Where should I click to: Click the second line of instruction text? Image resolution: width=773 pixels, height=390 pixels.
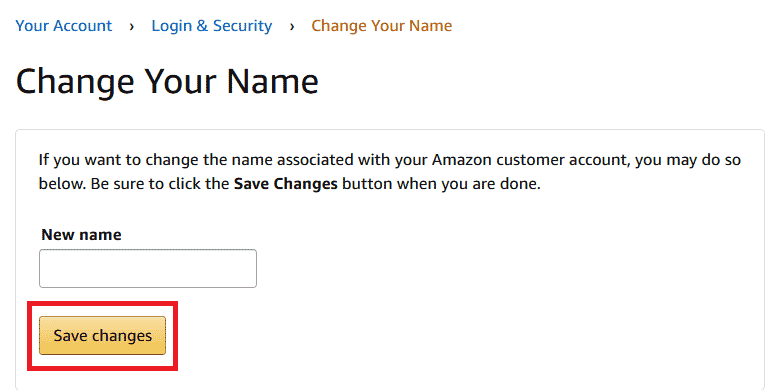289,184
